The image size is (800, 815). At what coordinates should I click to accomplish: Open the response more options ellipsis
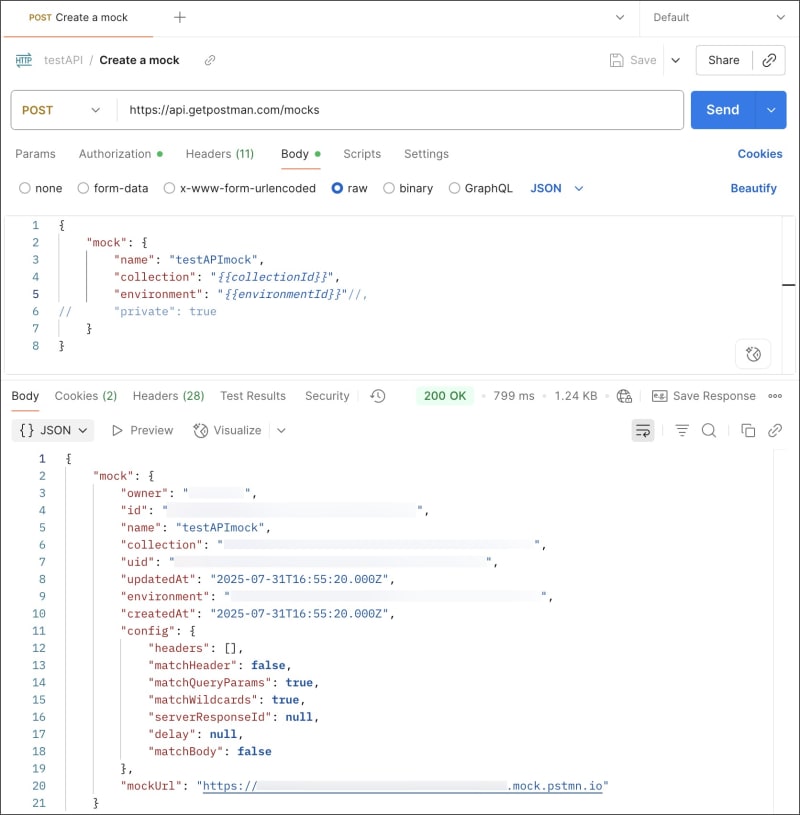coord(775,396)
